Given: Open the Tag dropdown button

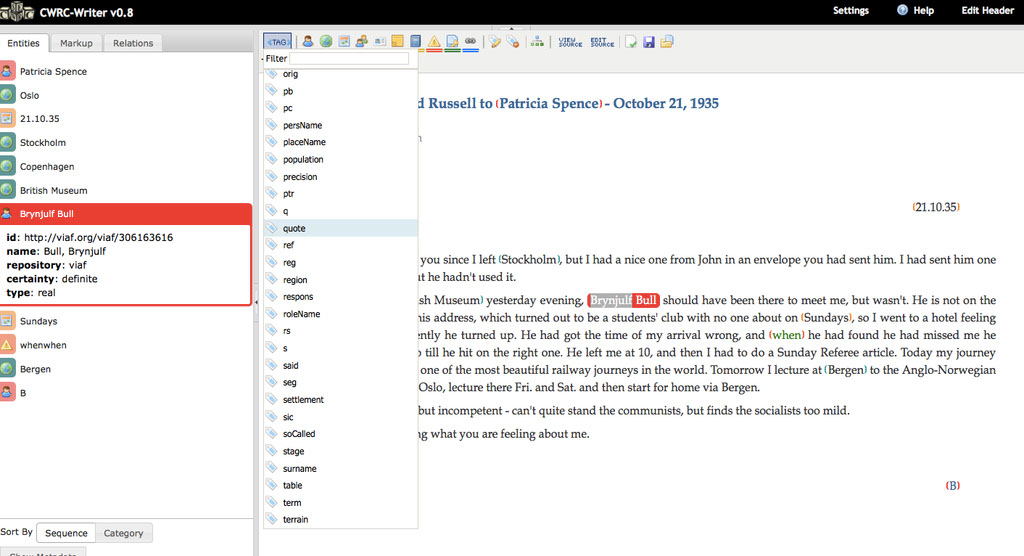Looking at the screenshot, I should coord(278,41).
